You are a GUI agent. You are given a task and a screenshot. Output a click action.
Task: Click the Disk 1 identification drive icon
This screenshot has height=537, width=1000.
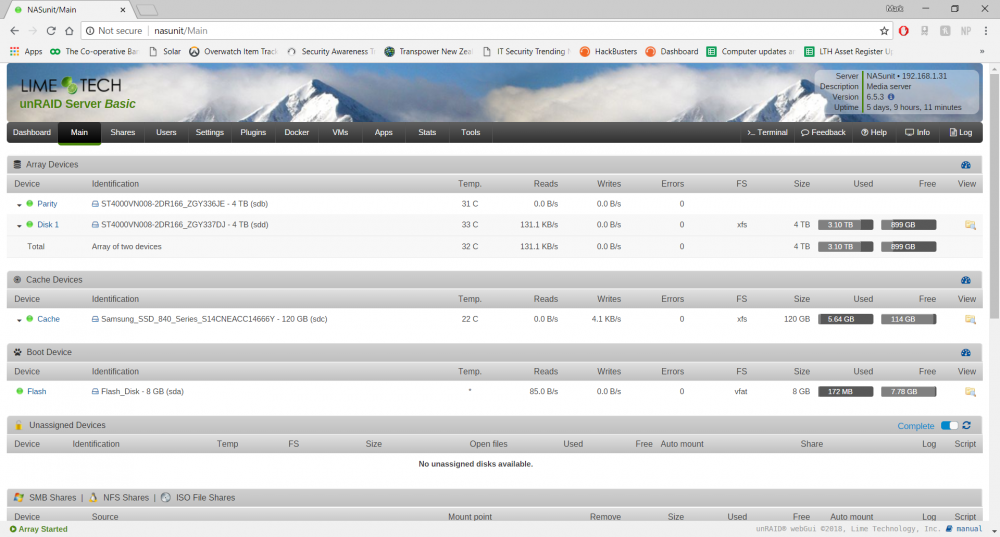95,224
